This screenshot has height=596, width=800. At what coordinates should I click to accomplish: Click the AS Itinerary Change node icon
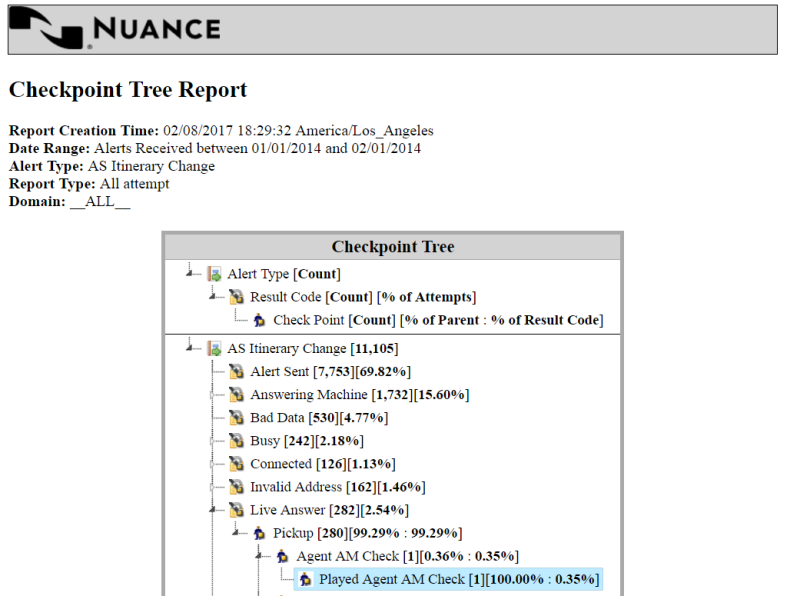[x=214, y=349]
